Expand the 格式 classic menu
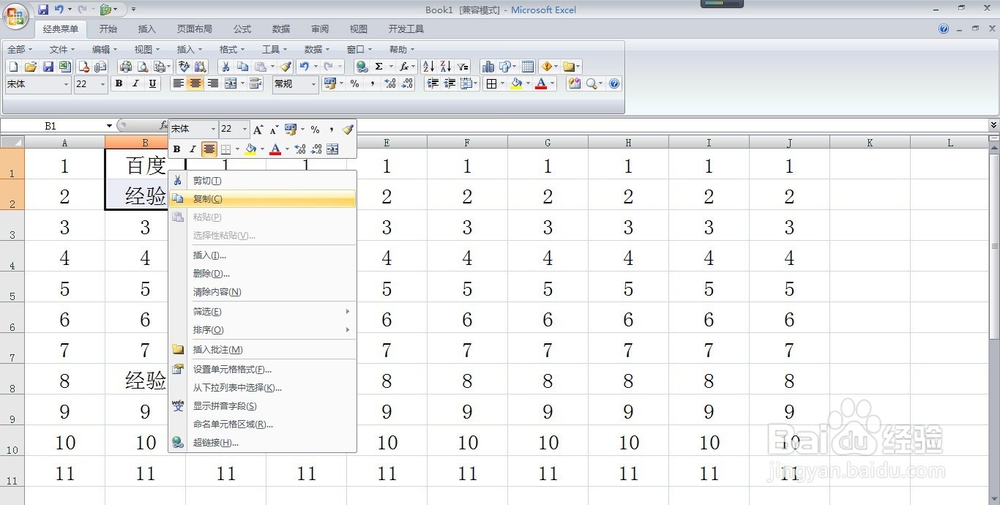The height and width of the screenshot is (505, 1000). [x=232, y=49]
